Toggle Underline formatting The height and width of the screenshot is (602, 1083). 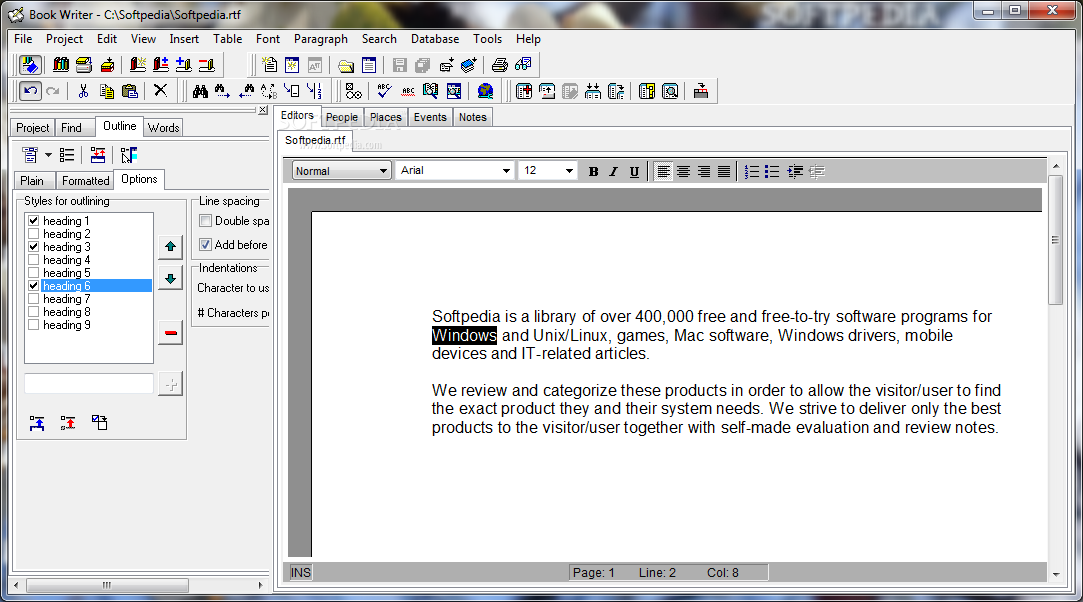[634, 171]
